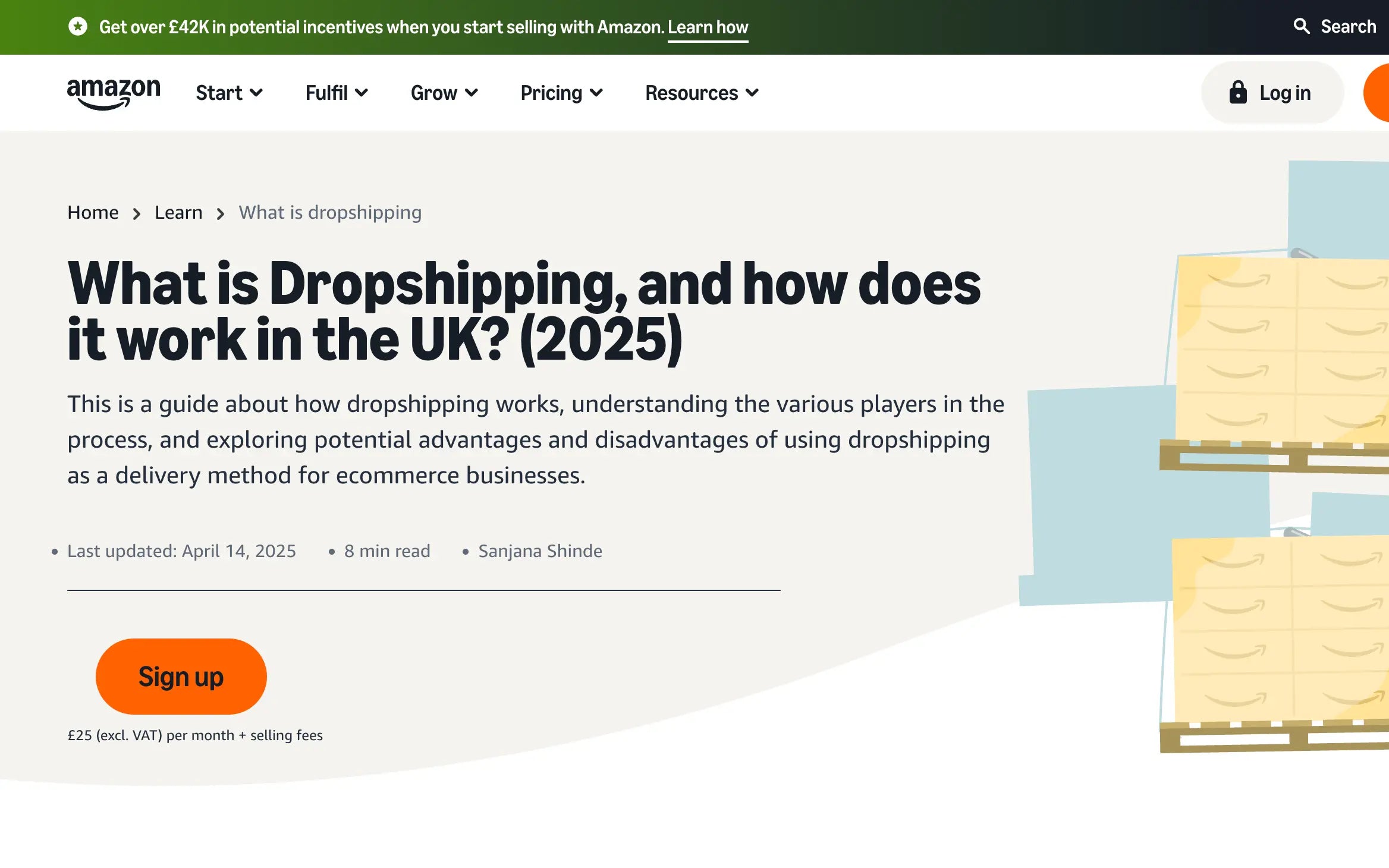The image size is (1389, 868).
Task: Click the partial orange button at right edge
Action: (x=1378, y=93)
